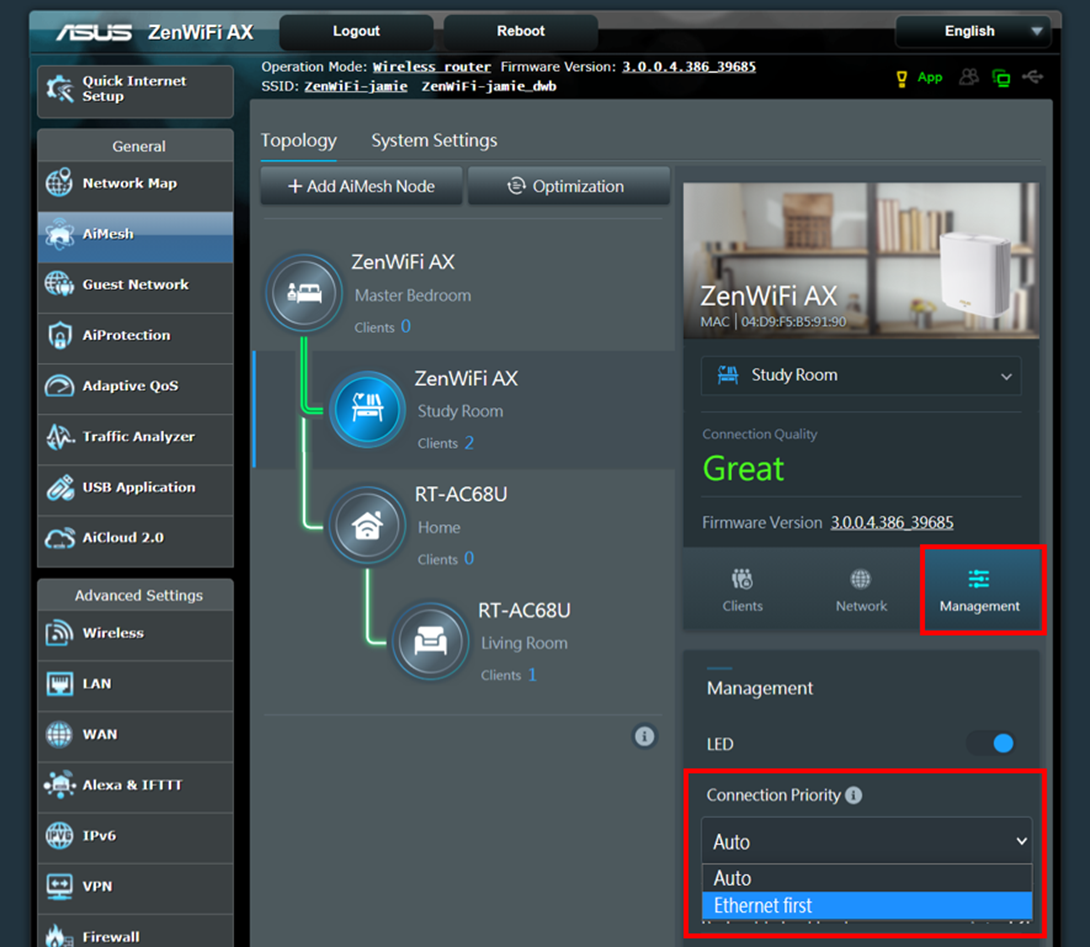Screen dimensions: 1090x947
Task: Click ZenWiFi-jamie_dwb SSID text
Action: (x=489, y=86)
